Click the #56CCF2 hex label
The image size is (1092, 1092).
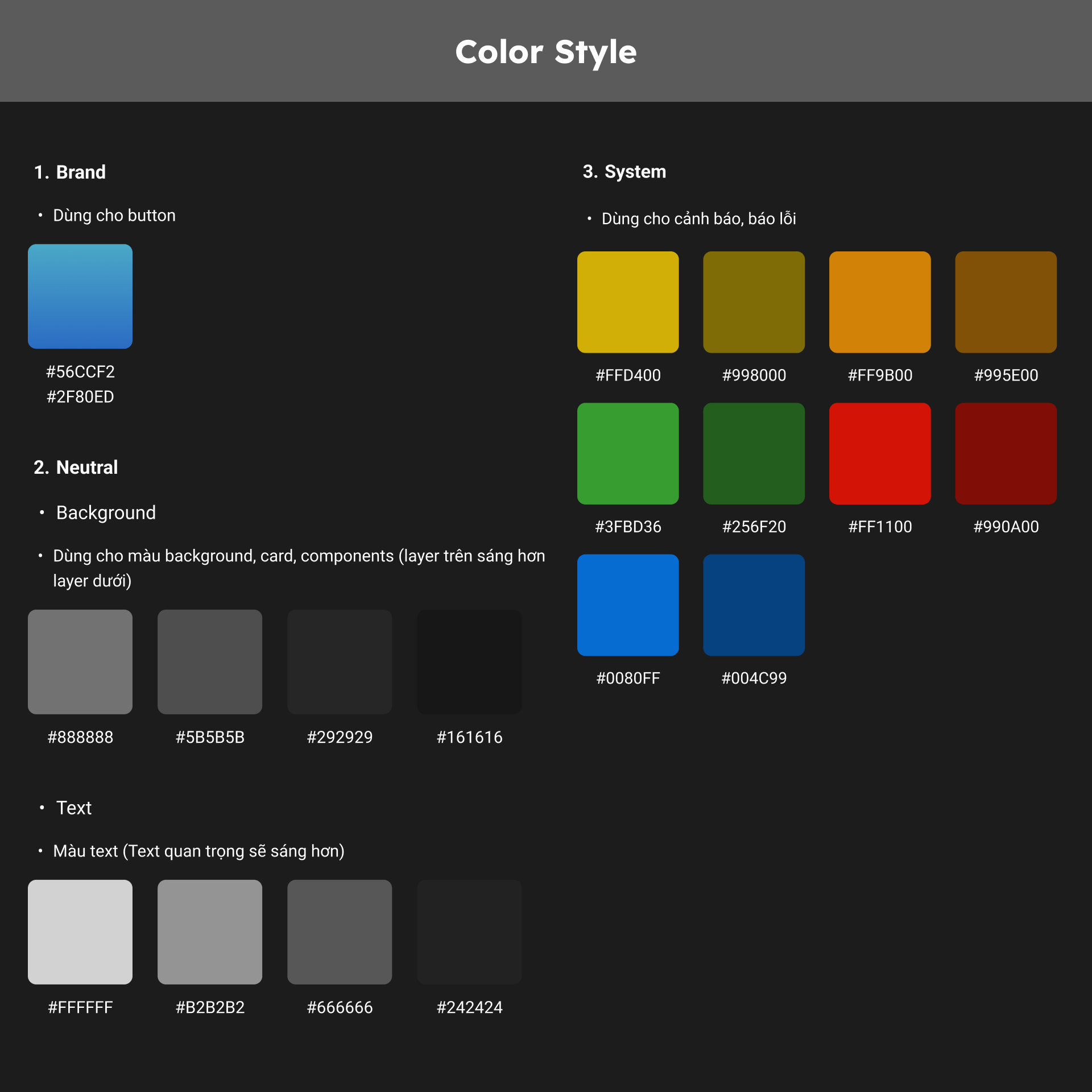pyautogui.click(x=80, y=372)
